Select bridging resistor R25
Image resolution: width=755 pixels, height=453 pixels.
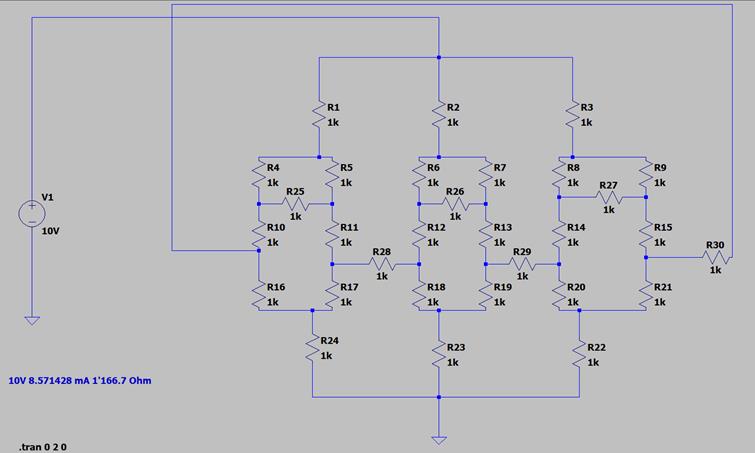[x=295, y=204]
